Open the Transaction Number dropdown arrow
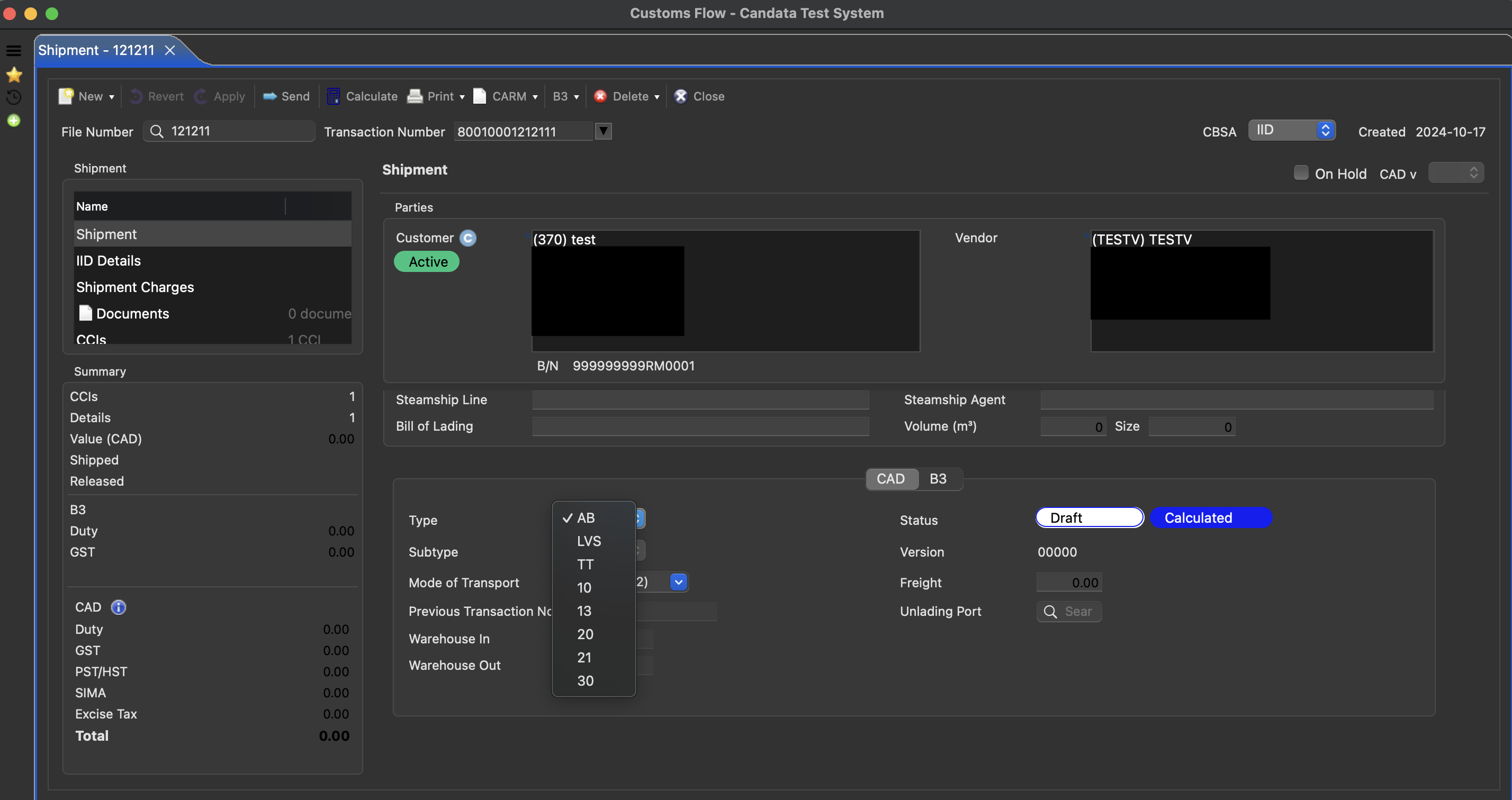Viewport: 1512px width, 800px height. click(603, 131)
